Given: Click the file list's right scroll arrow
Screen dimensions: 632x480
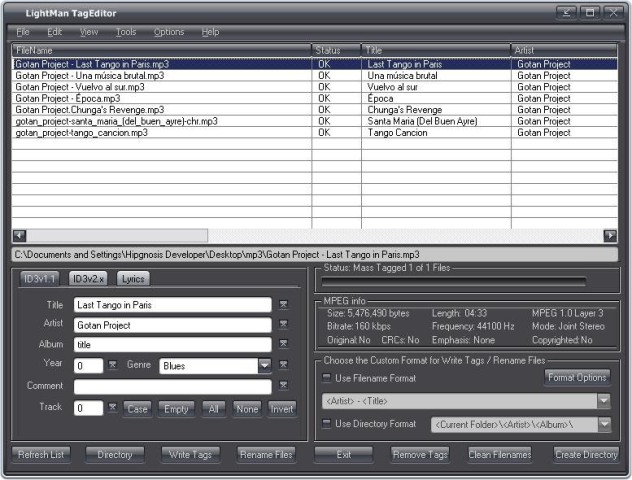Looking at the screenshot, I should (610, 235).
